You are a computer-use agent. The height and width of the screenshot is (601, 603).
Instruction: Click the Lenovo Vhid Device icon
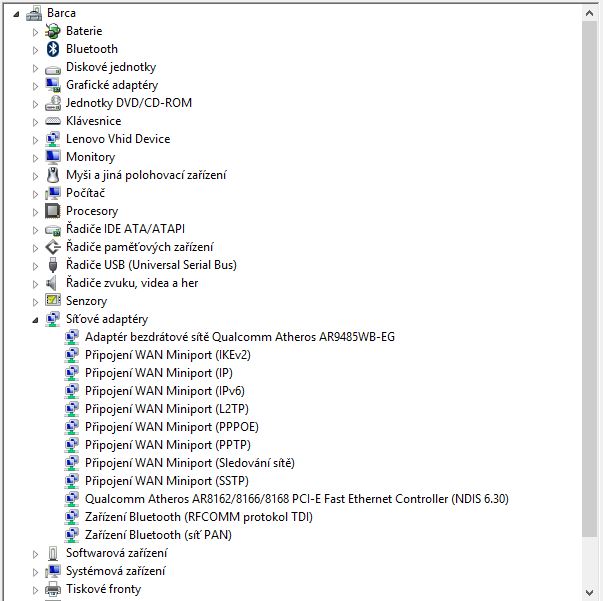point(53,139)
